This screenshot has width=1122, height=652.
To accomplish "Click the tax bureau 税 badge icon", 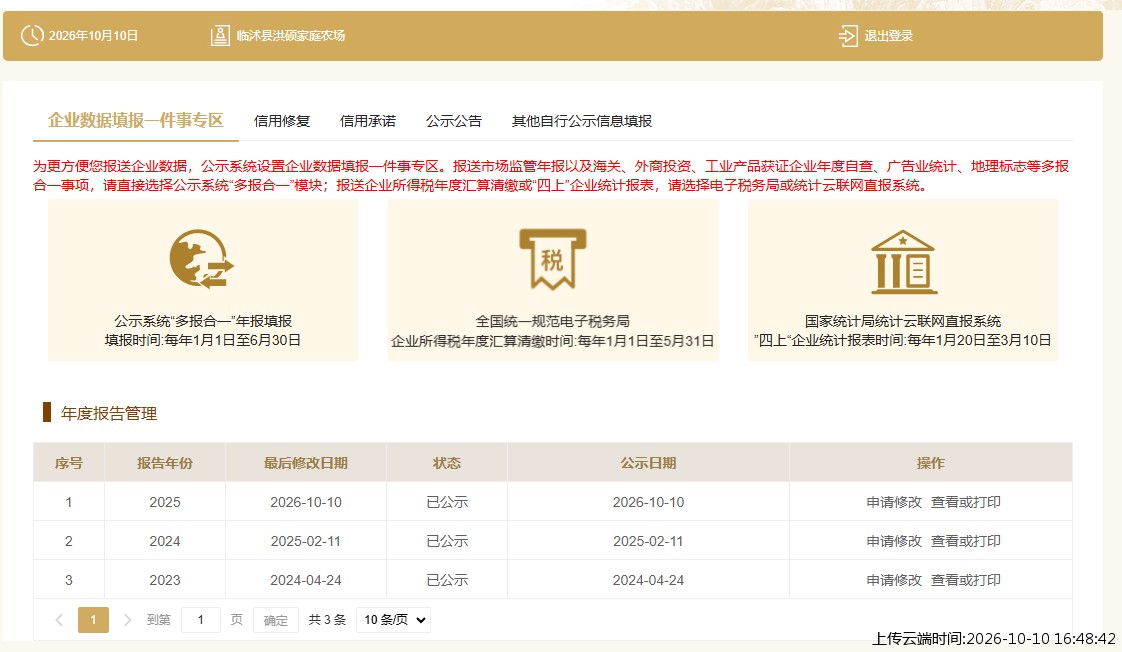I will pyautogui.click(x=552, y=259).
